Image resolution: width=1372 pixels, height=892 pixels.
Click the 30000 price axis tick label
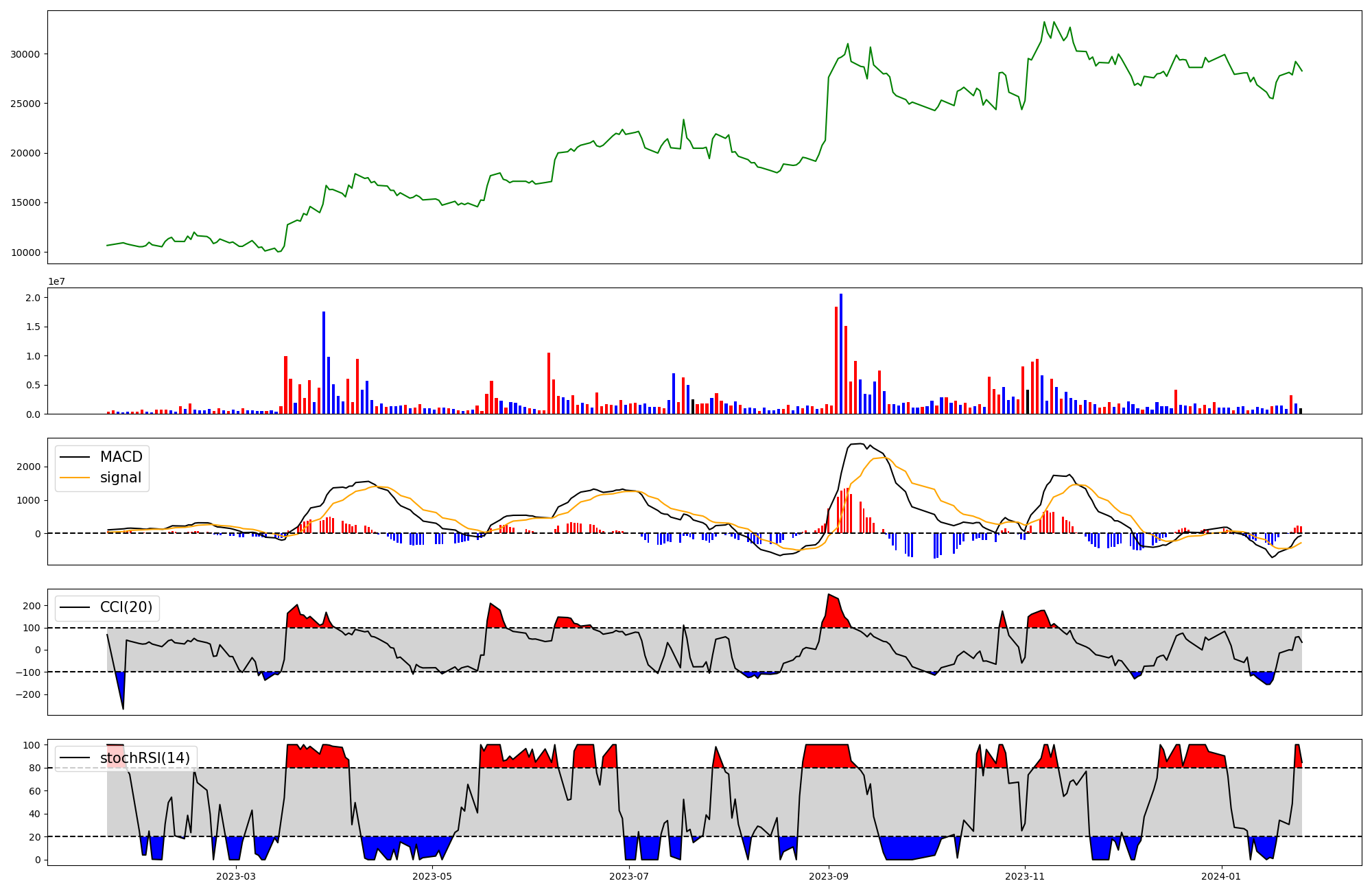25,54
